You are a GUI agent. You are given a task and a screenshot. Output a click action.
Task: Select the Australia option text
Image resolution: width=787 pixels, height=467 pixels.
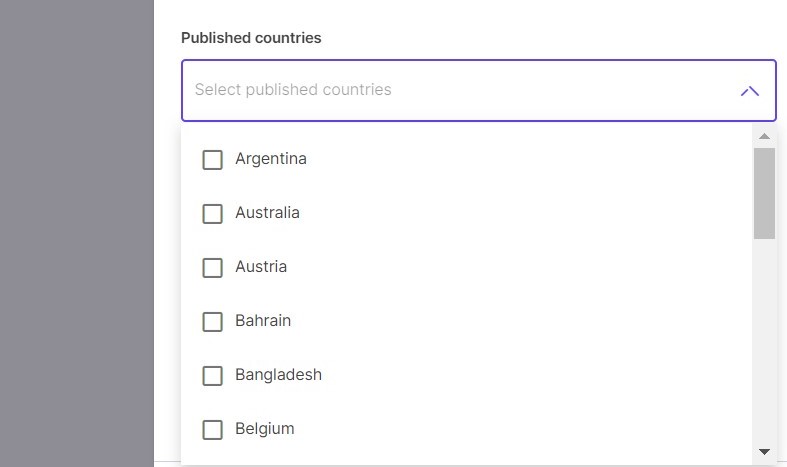(x=267, y=212)
